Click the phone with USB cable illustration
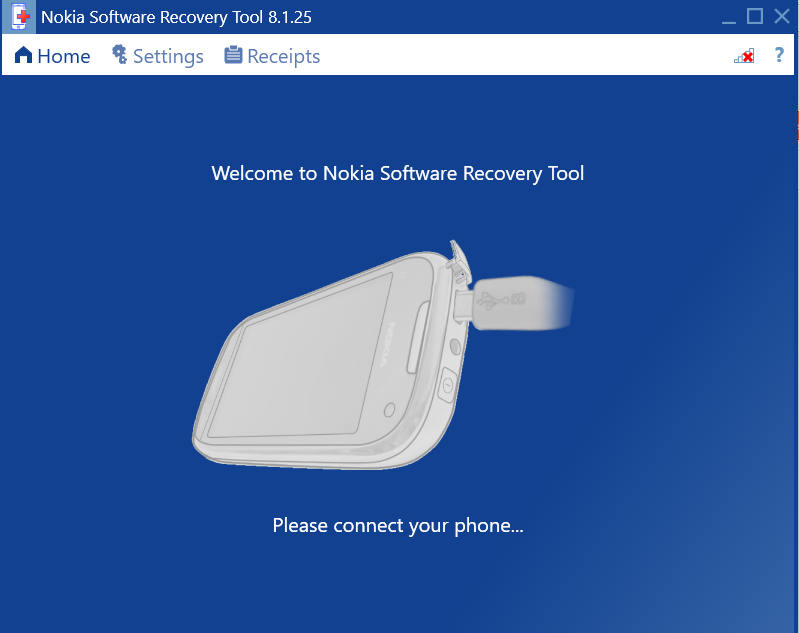This screenshot has height=633, width=799. (x=383, y=355)
